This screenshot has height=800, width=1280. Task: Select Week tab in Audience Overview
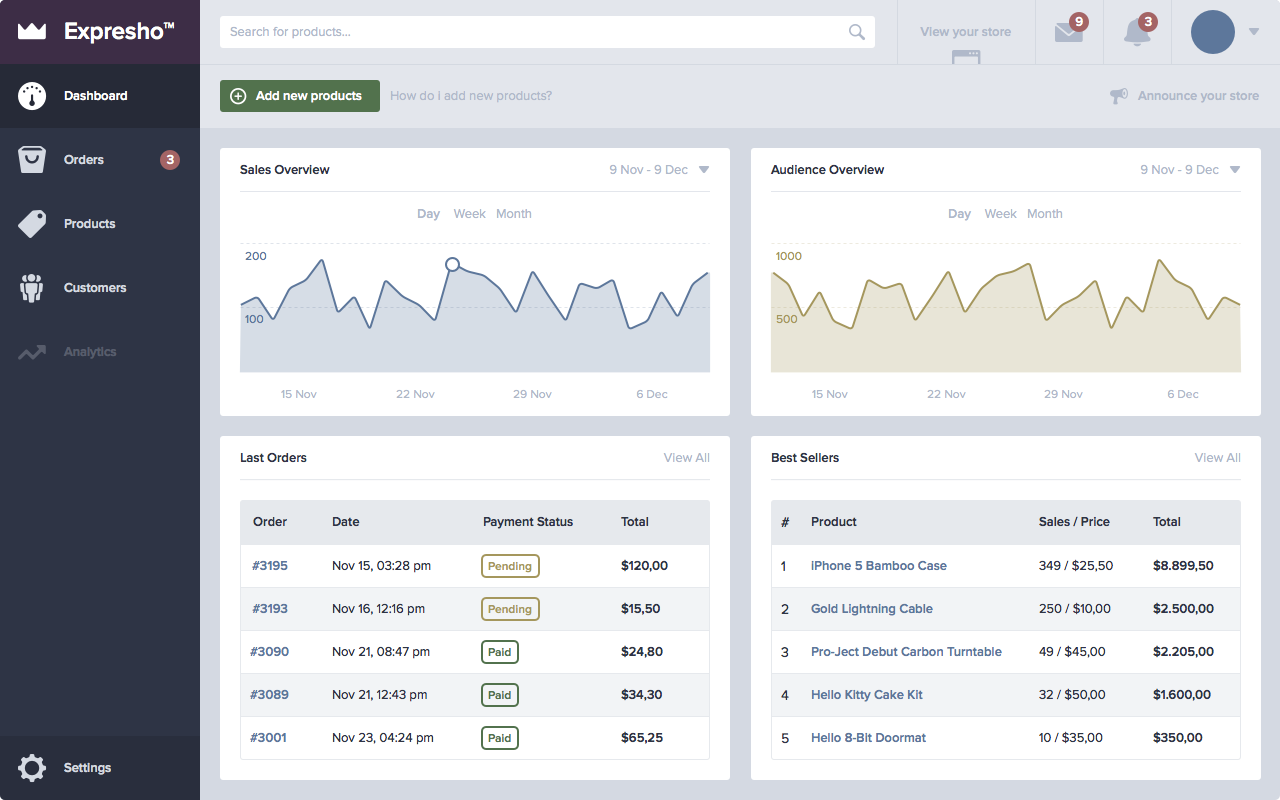click(x=1000, y=214)
